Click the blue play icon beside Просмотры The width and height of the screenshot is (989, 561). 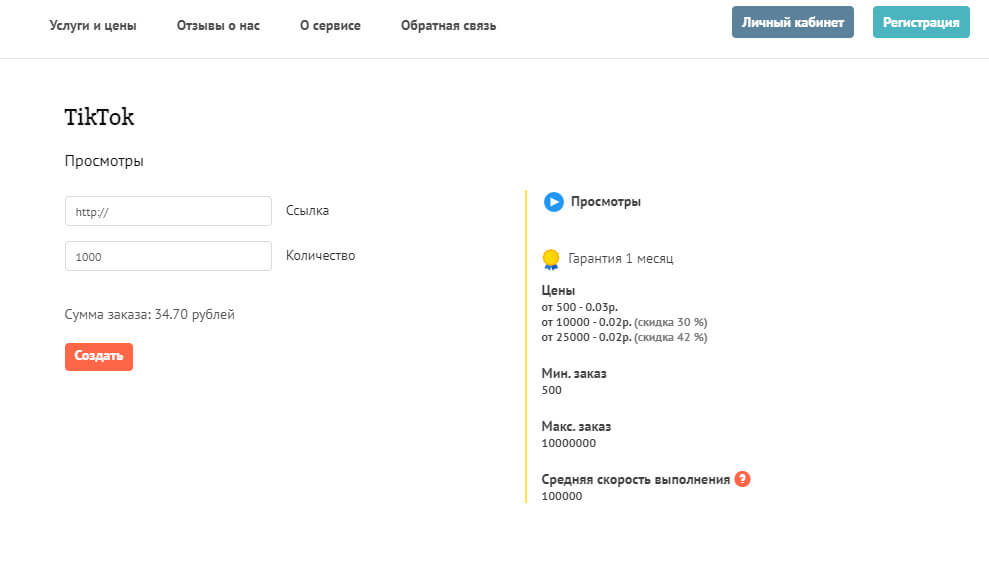pyautogui.click(x=553, y=202)
